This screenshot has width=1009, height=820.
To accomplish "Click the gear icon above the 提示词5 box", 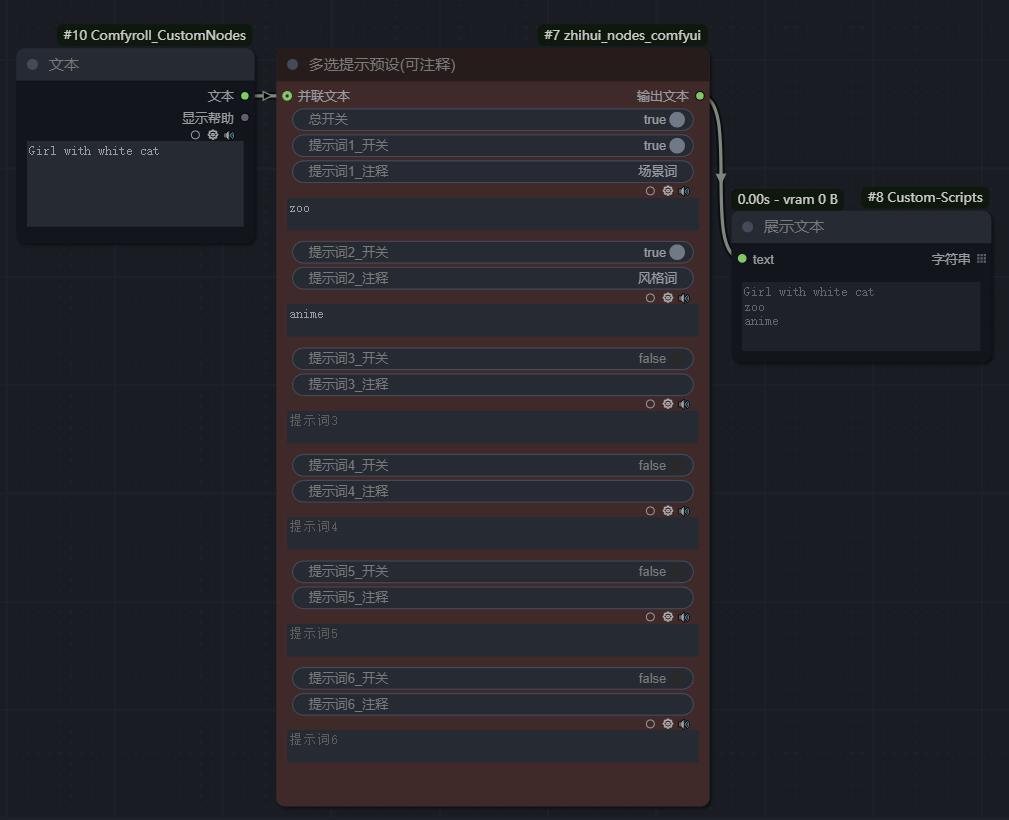I will tap(668, 617).
